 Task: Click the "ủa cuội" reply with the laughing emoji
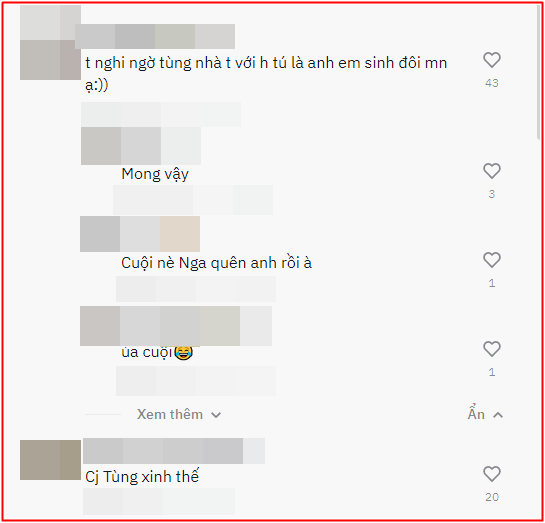pos(157,352)
